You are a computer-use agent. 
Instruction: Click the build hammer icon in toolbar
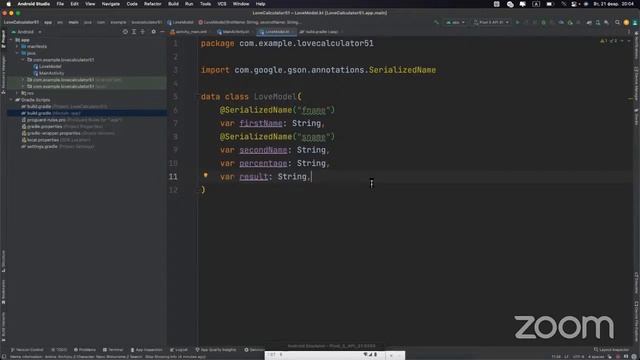[x=436, y=22]
